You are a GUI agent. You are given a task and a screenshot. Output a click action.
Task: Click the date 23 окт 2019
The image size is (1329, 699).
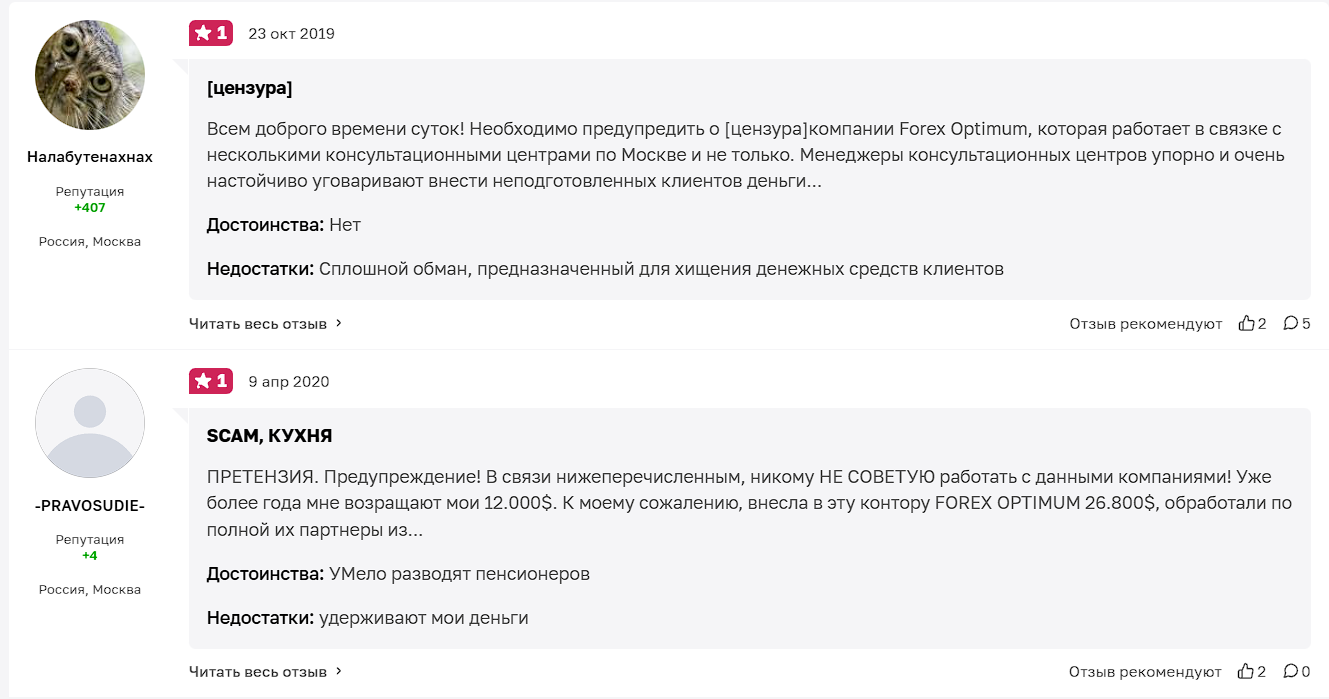pyautogui.click(x=291, y=34)
